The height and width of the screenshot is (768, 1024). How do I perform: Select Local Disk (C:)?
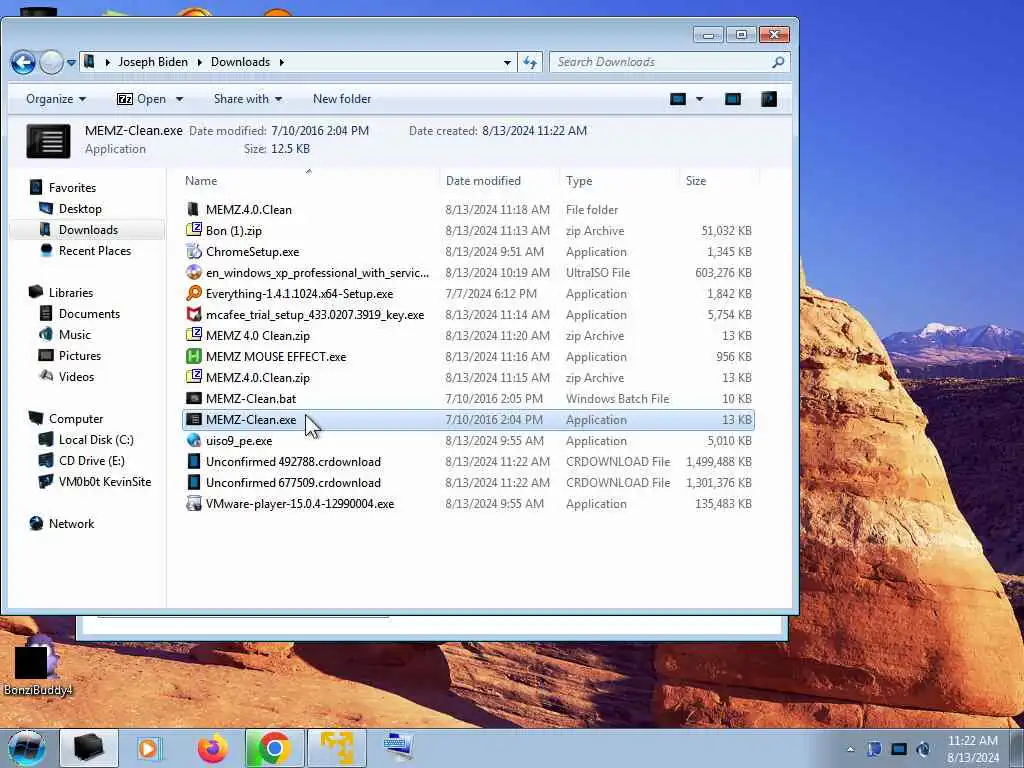tap(96, 440)
